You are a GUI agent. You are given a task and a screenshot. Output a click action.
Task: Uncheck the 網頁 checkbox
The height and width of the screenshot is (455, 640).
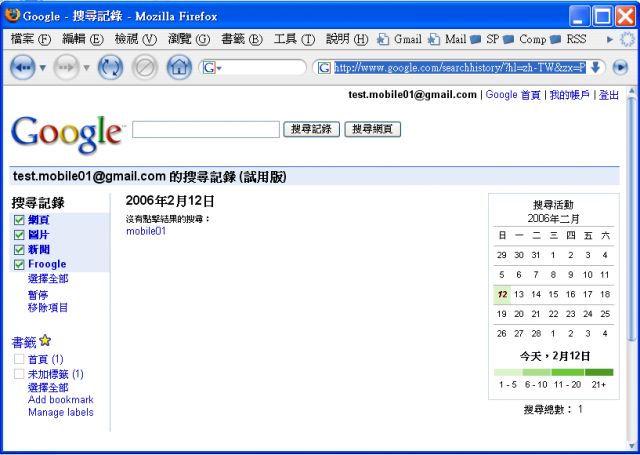click(19, 220)
